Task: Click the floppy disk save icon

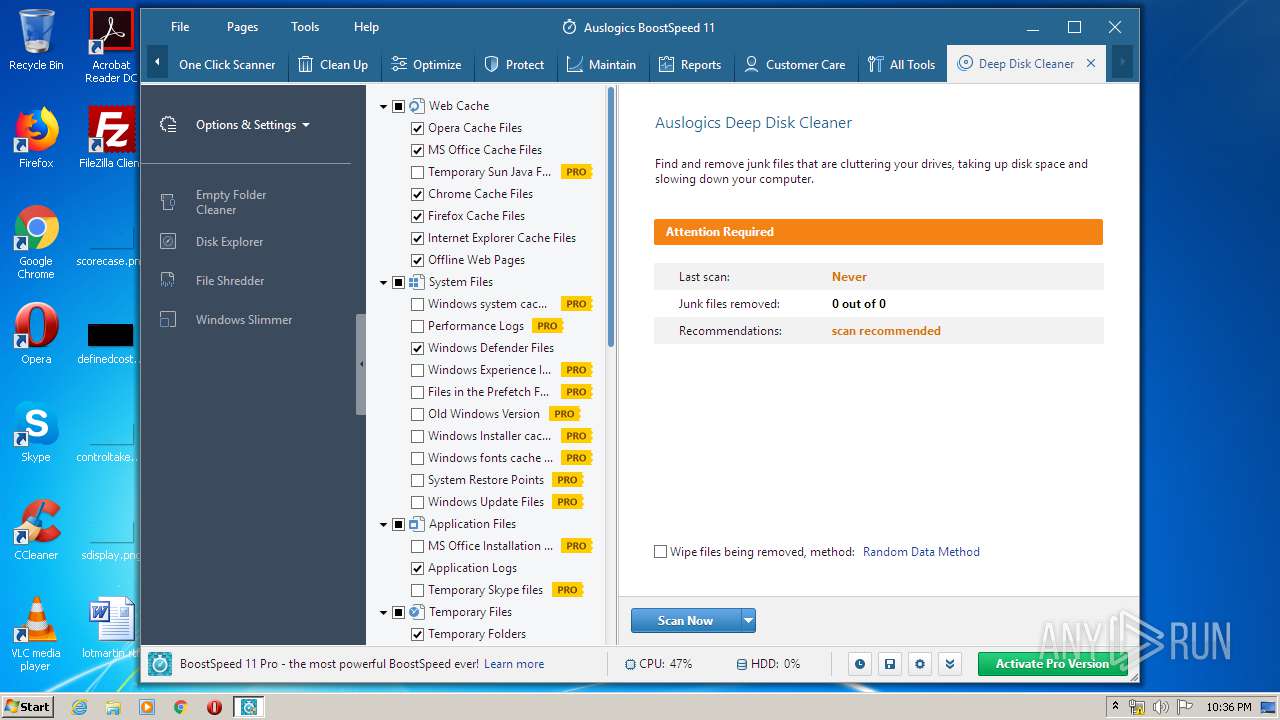Action: pyautogui.click(x=889, y=664)
